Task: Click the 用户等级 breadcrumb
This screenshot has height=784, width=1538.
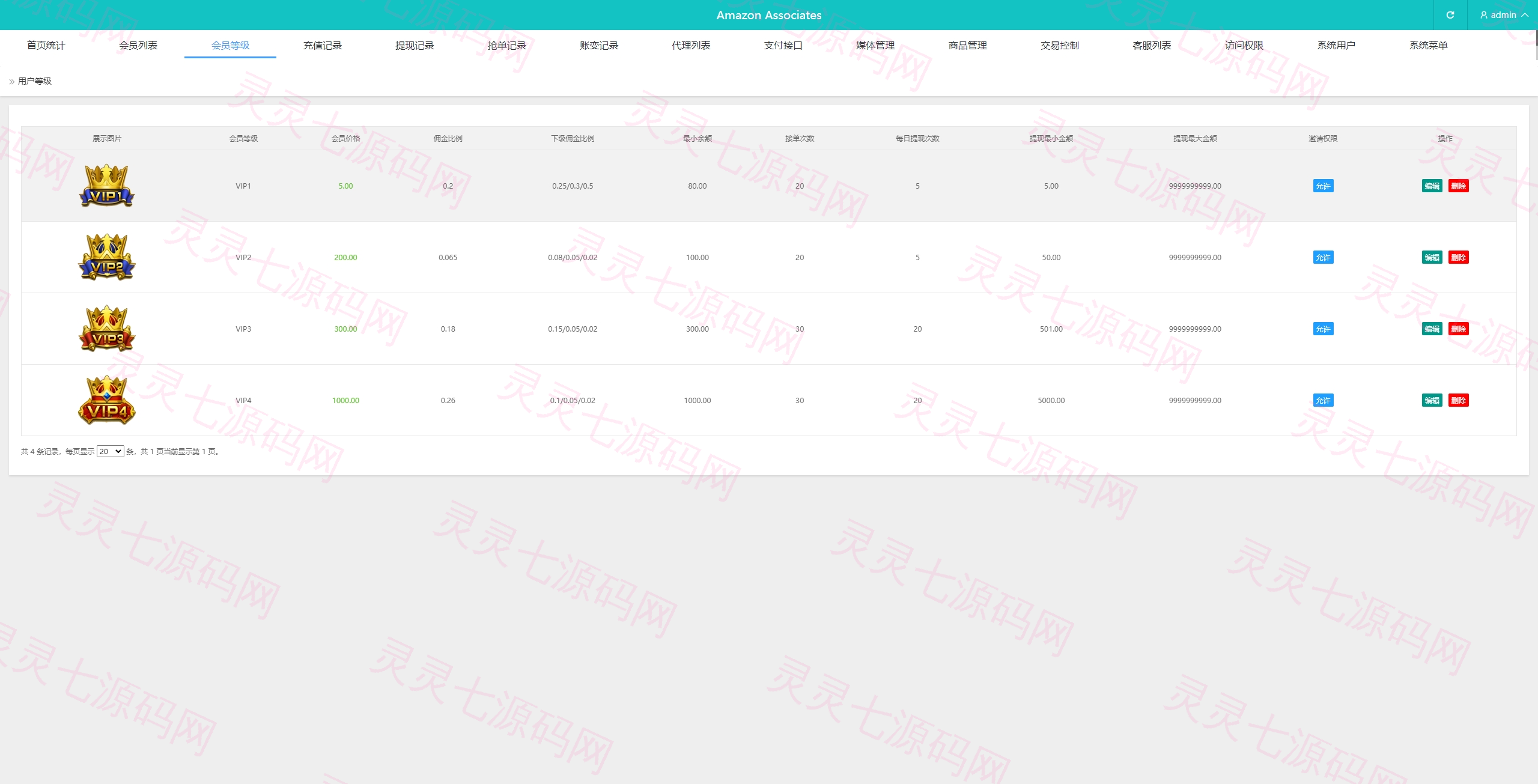Action: click(x=35, y=81)
